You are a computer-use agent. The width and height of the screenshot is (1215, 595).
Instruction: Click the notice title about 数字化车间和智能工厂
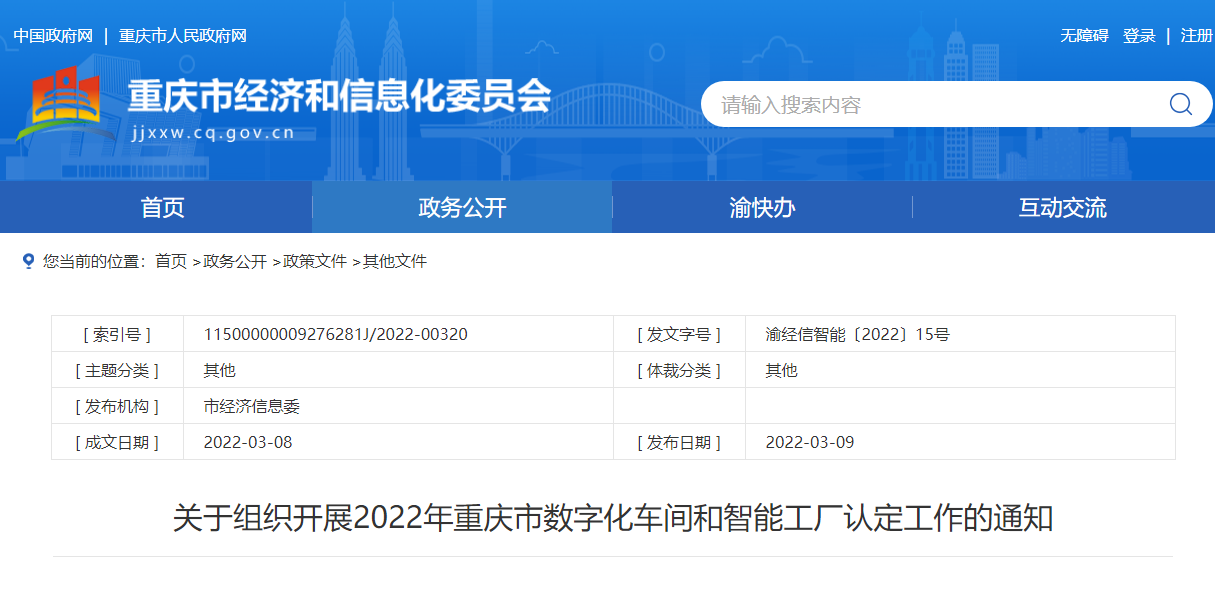point(612,519)
